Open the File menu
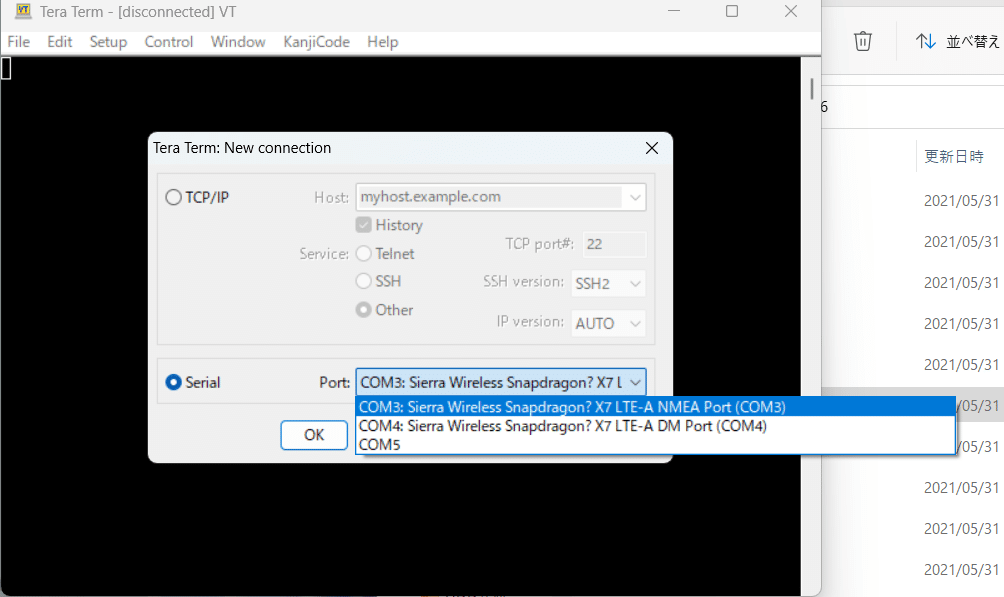Image resolution: width=1004 pixels, height=597 pixels. (19, 42)
